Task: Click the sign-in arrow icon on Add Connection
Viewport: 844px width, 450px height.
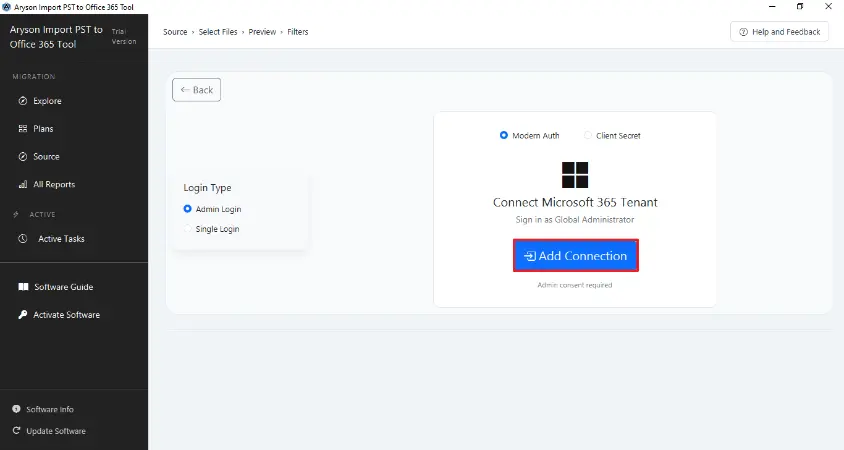Action: point(530,256)
